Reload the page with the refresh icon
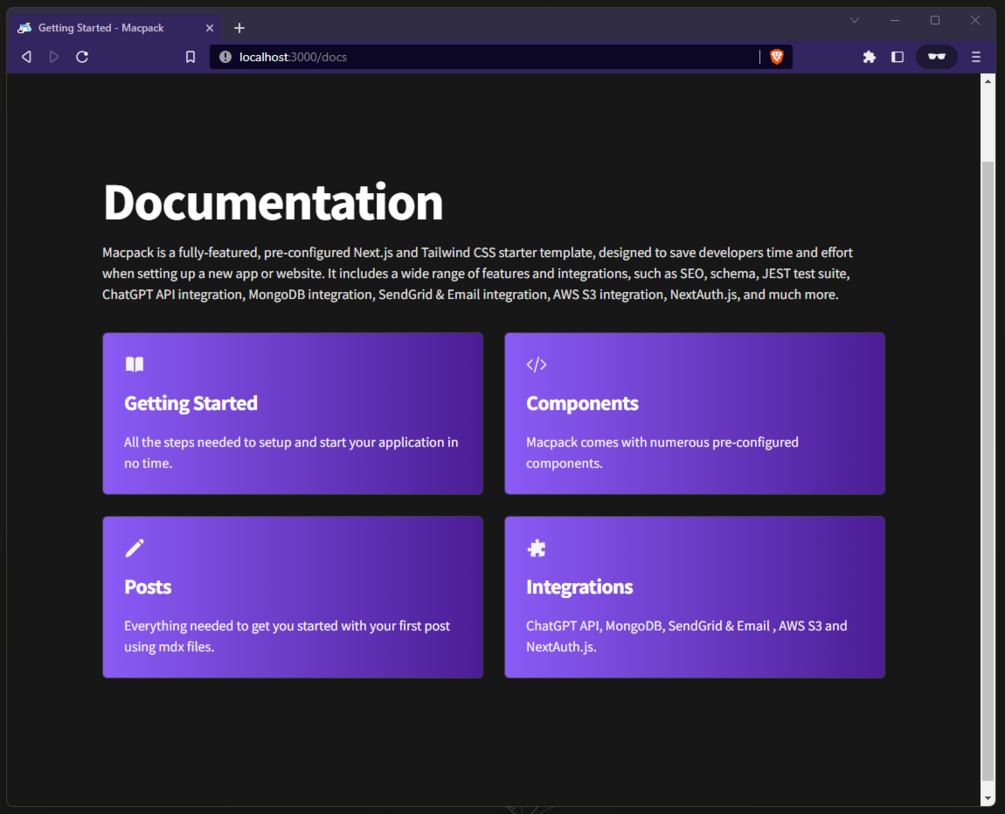Viewport: 1005px width, 814px height. pyautogui.click(x=82, y=57)
